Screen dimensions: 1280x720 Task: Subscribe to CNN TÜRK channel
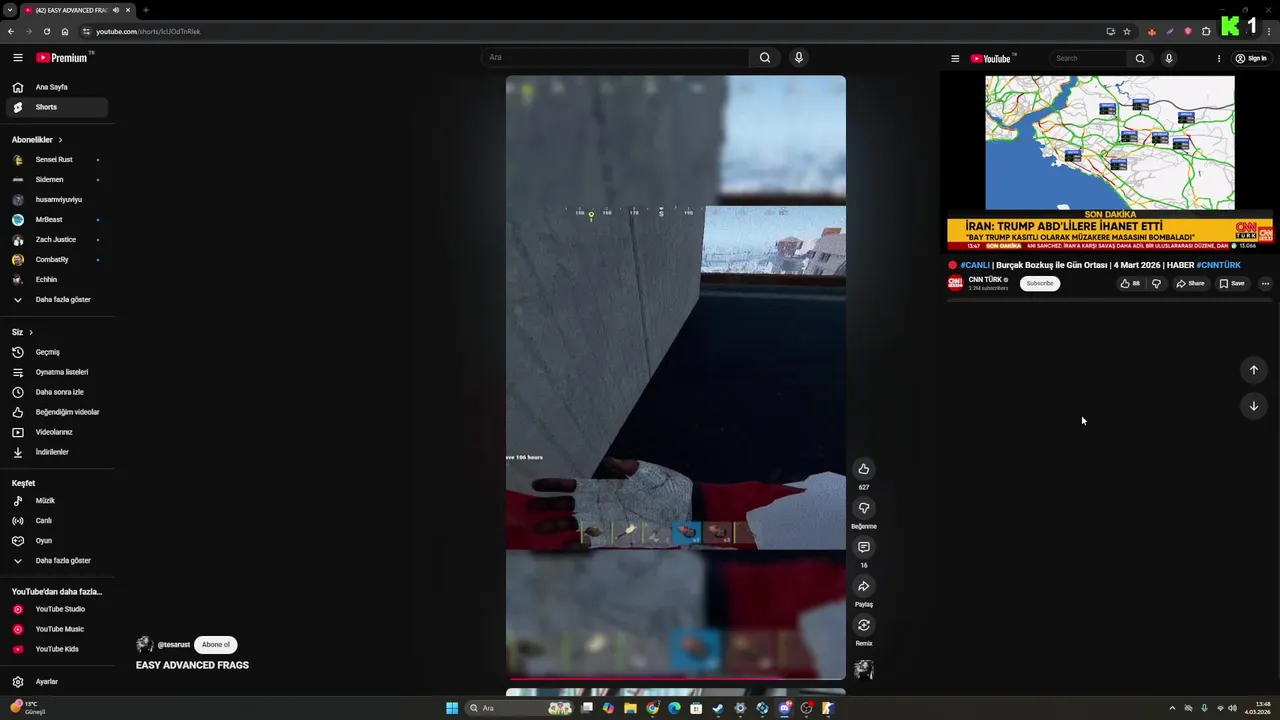pyautogui.click(x=1040, y=283)
